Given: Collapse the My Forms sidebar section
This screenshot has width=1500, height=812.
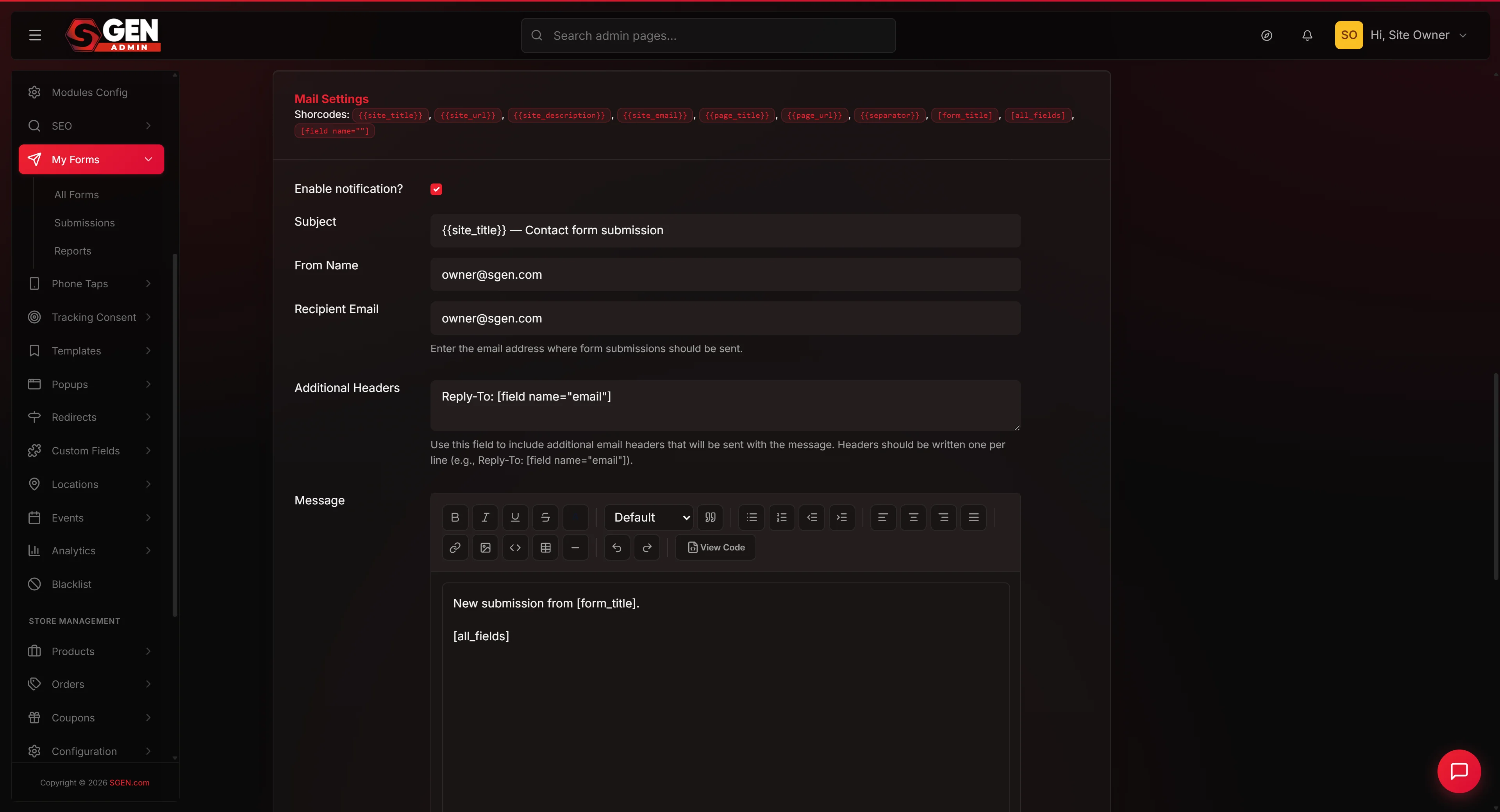Looking at the screenshot, I should (x=91, y=160).
